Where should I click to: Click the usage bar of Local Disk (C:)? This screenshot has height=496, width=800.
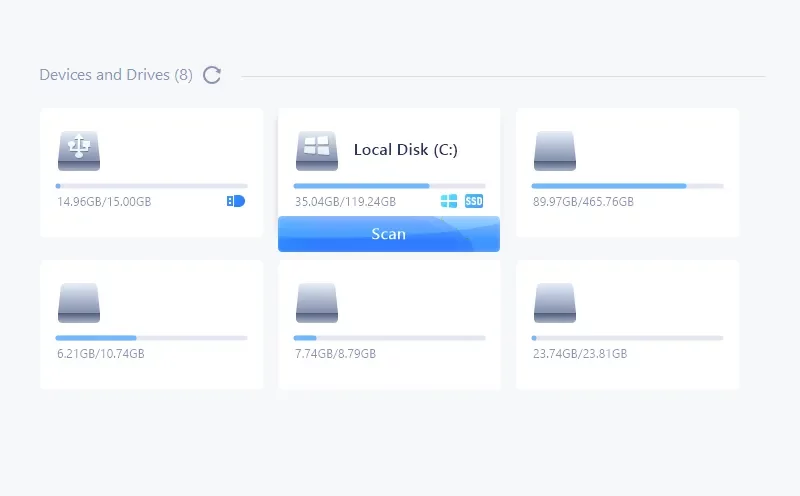389,186
